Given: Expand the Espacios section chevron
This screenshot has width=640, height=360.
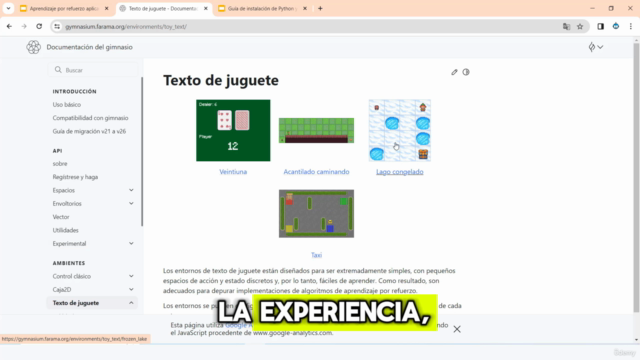Looking at the screenshot, I should click(x=131, y=190).
